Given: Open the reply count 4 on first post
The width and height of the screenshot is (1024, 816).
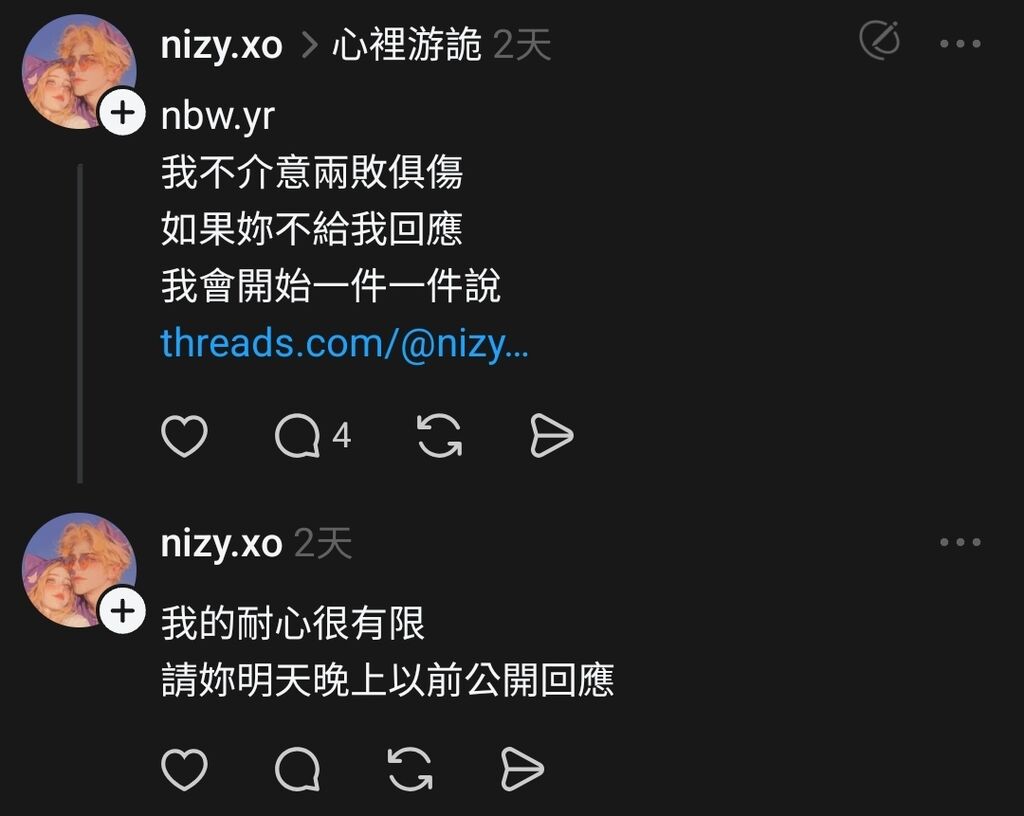Looking at the screenshot, I should [342, 435].
